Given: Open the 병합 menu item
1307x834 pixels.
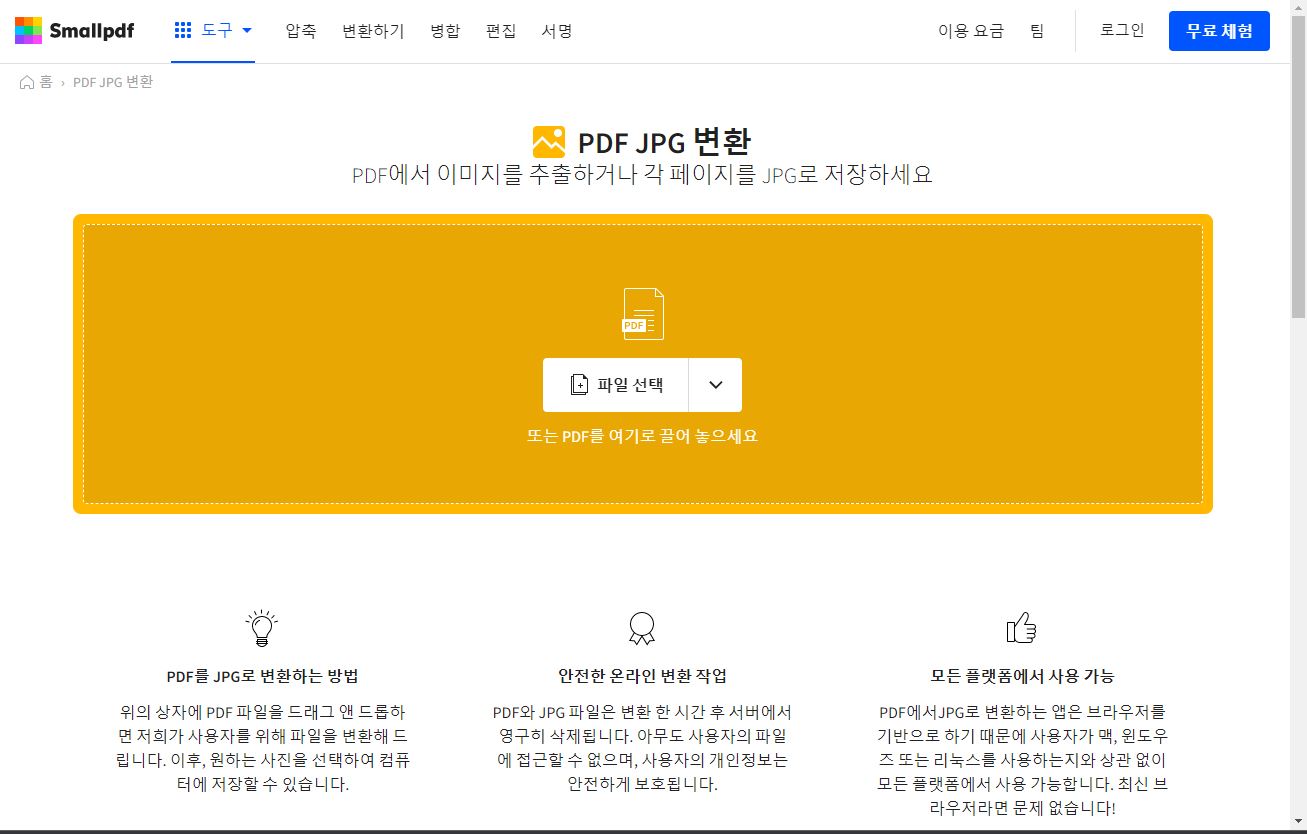Looking at the screenshot, I should (445, 31).
